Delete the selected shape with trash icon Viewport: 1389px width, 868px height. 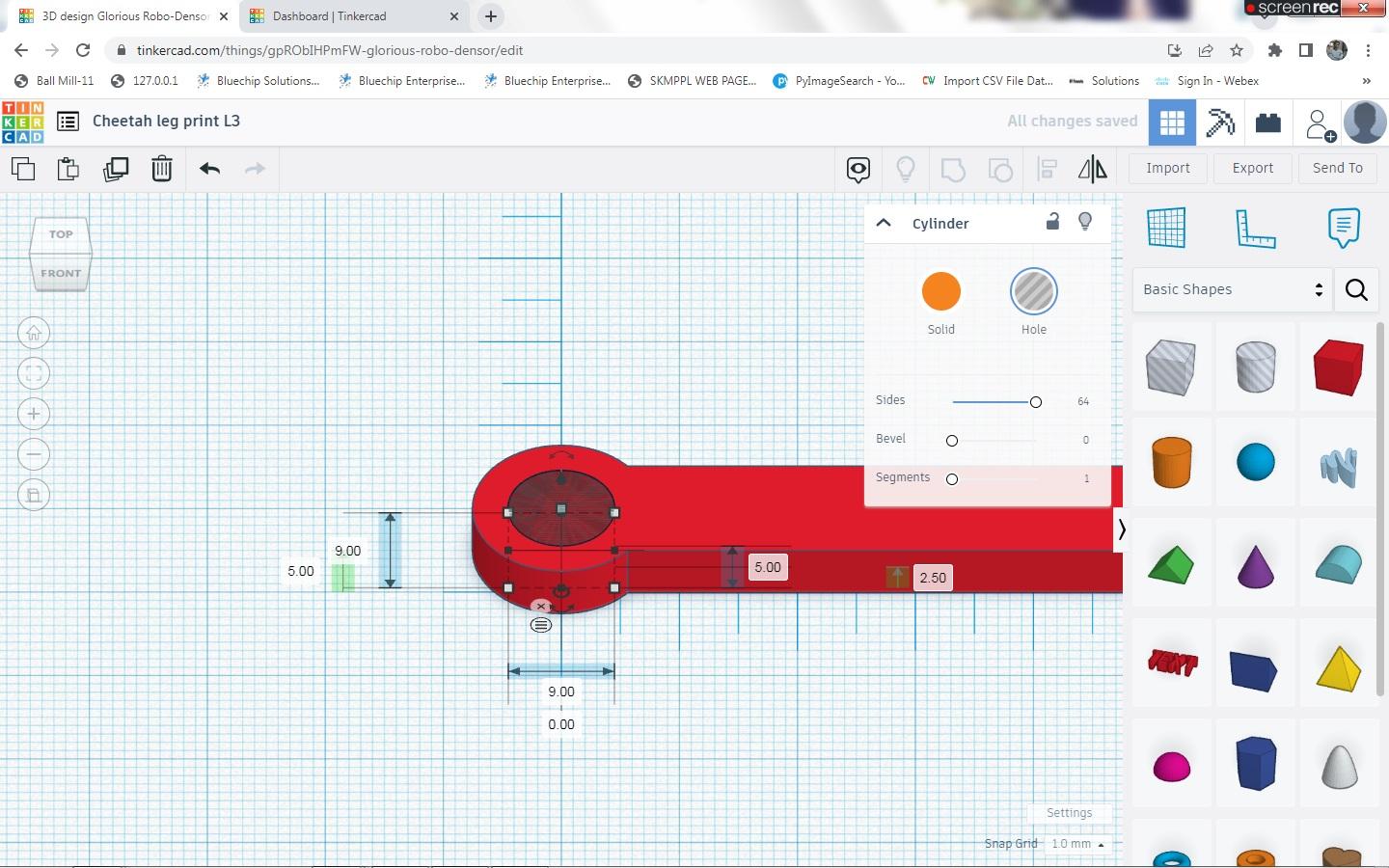pos(162,169)
